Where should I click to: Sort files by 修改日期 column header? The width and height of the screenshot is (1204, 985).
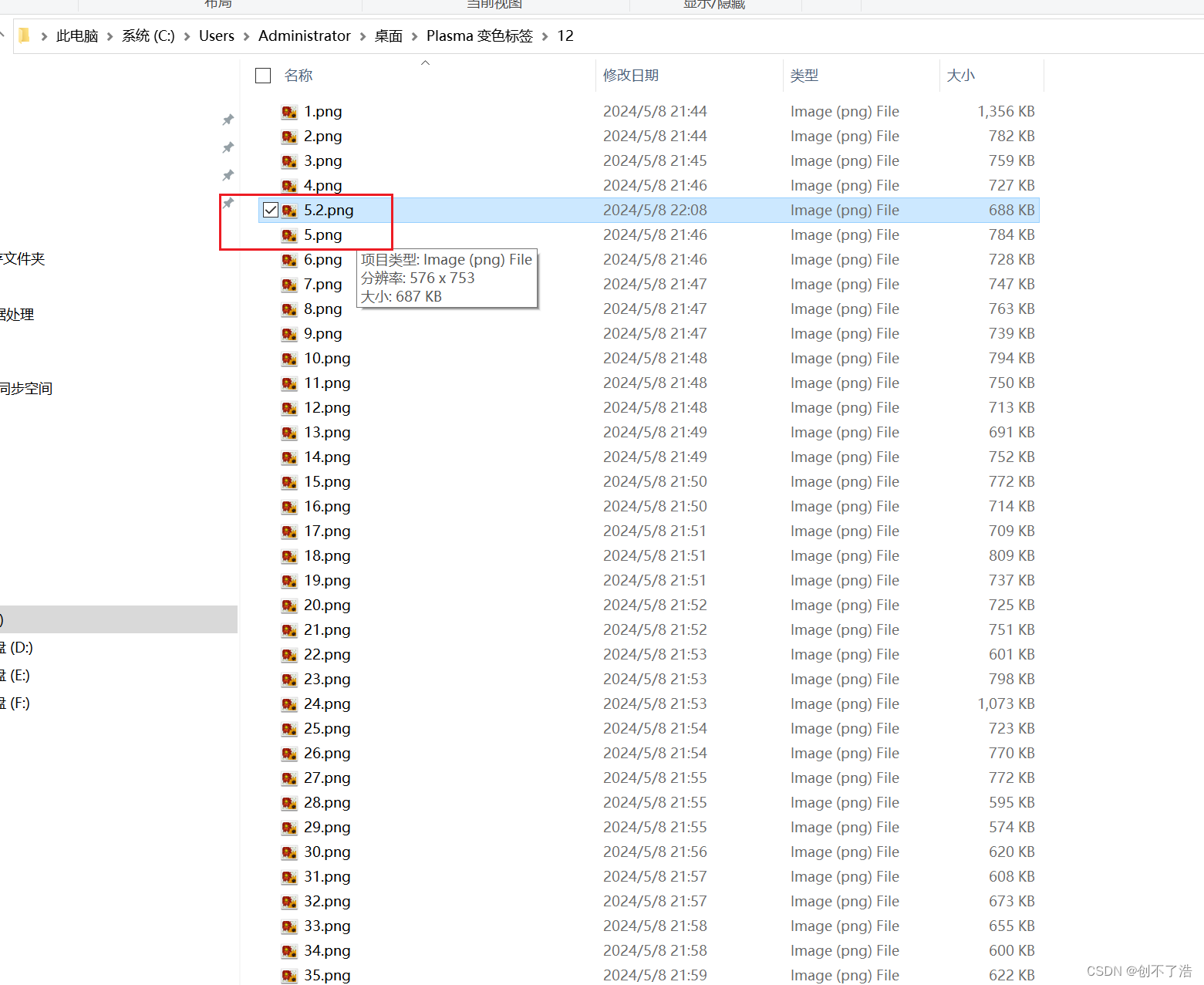[631, 76]
